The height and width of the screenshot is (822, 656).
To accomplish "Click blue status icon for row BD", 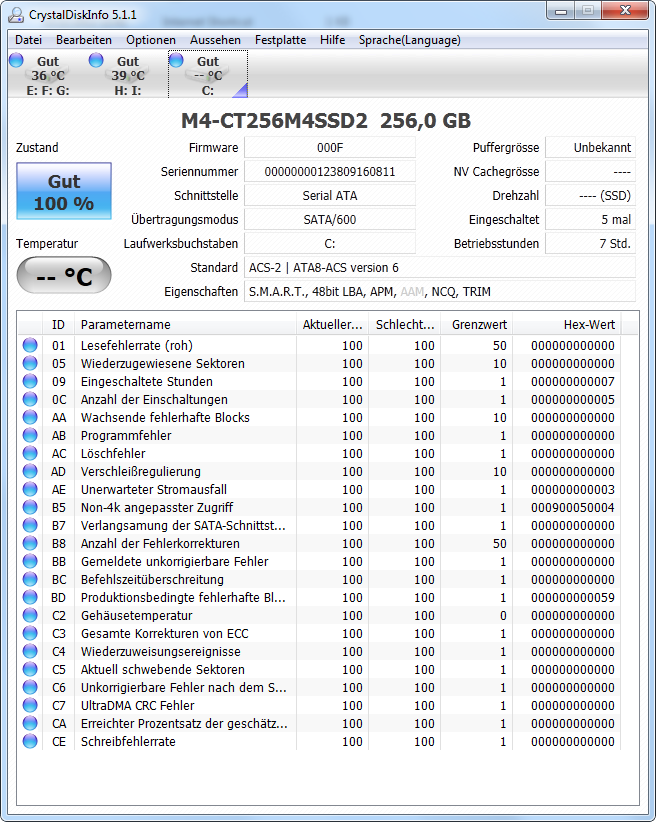I will [30, 597].
